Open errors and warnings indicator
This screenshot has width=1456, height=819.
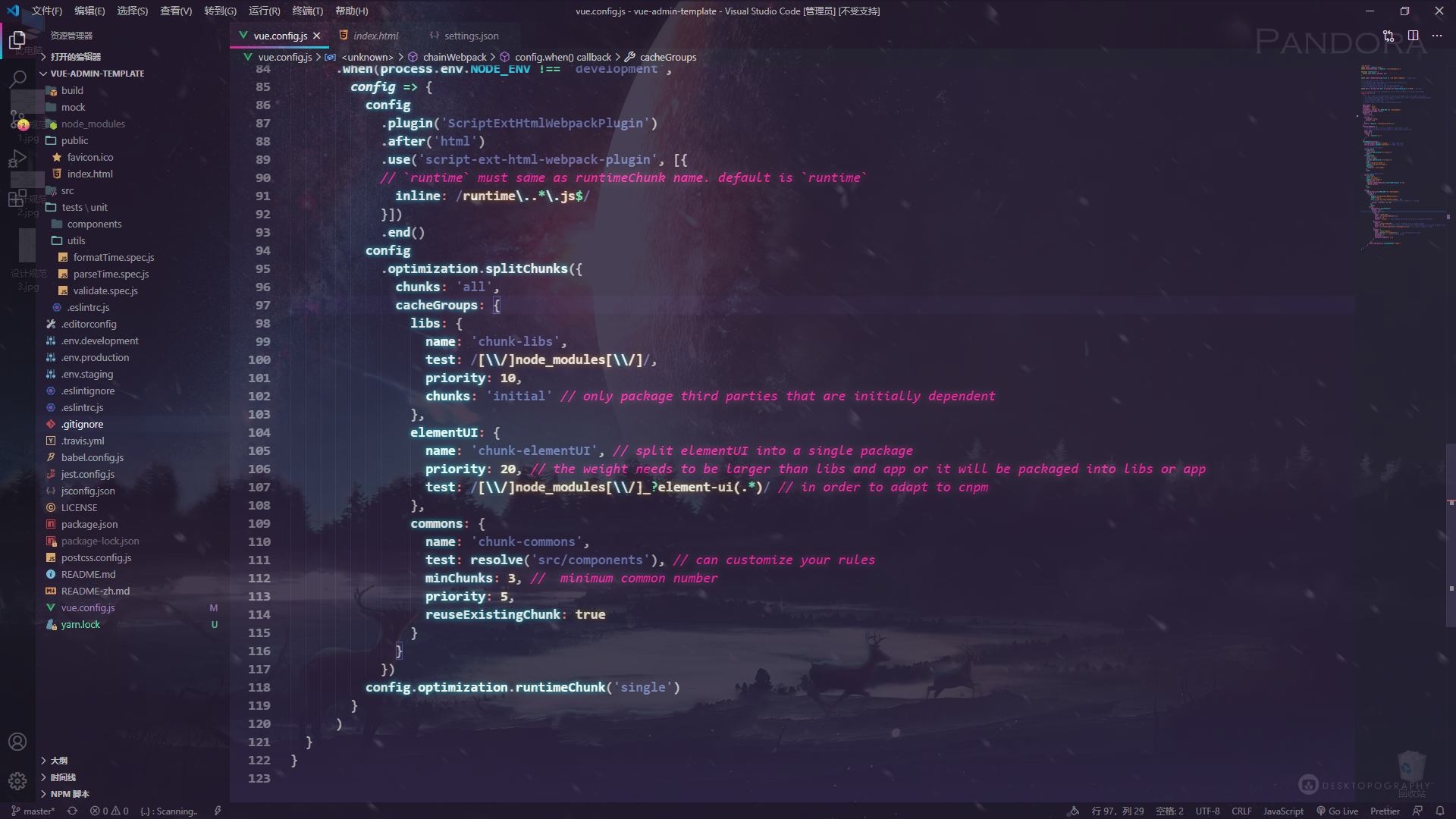click(x=108, y=811)
